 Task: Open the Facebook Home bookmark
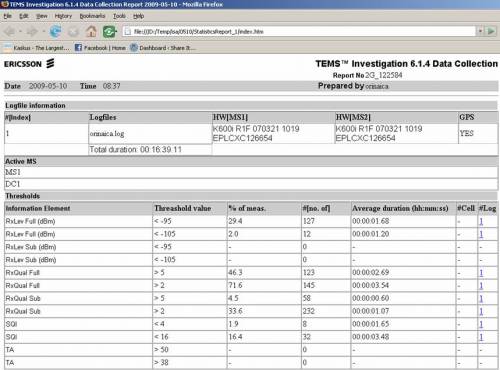click(x=100, y=48)
